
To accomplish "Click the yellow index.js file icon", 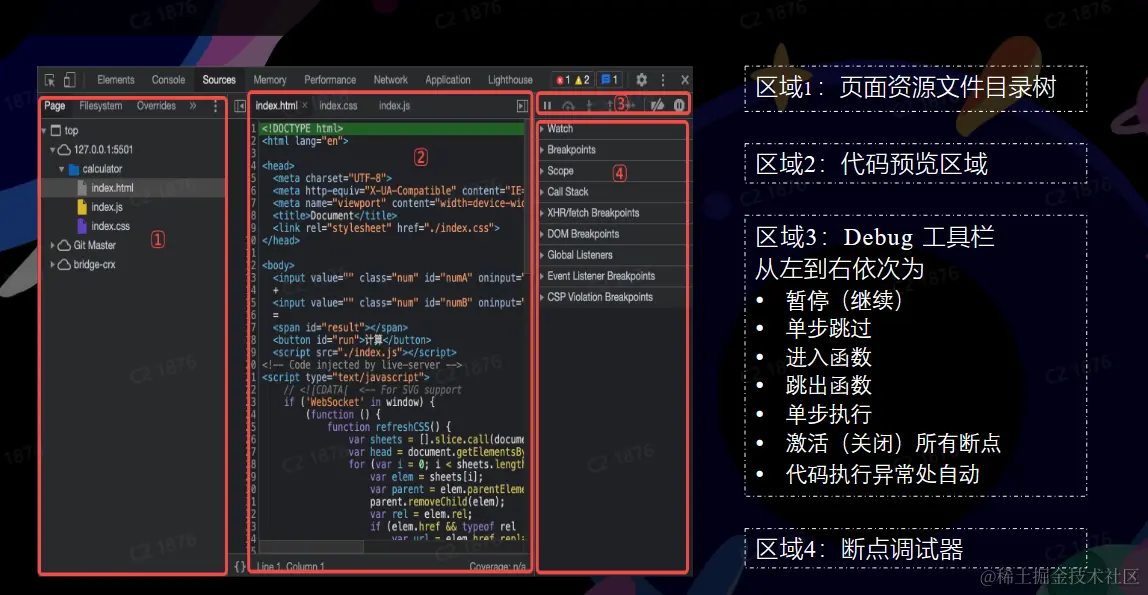I will click(x=82, y=207).
